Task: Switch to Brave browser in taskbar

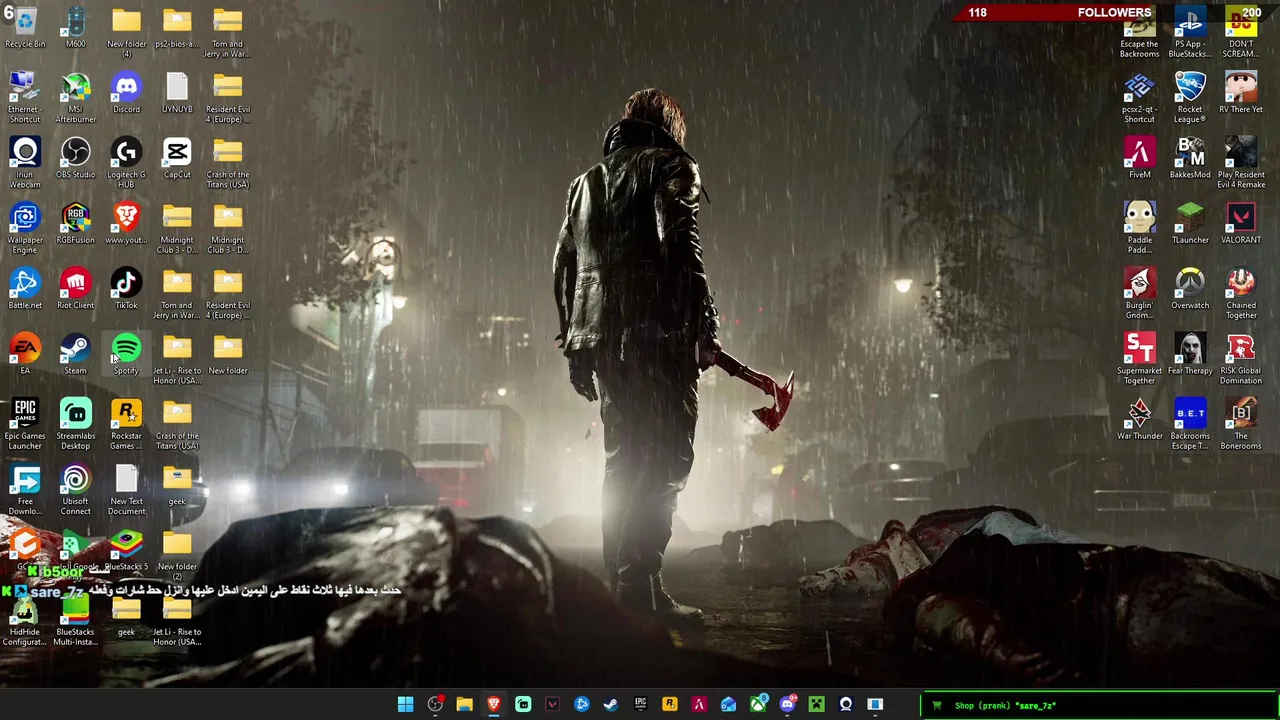Action: pyautogui.click(x=493, y=705)
